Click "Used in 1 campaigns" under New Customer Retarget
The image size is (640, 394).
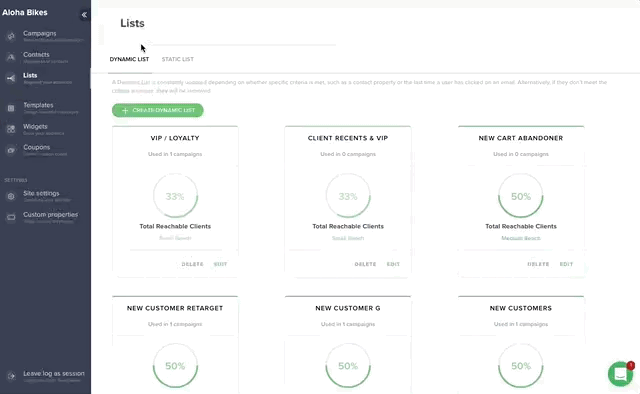[175, 324]
